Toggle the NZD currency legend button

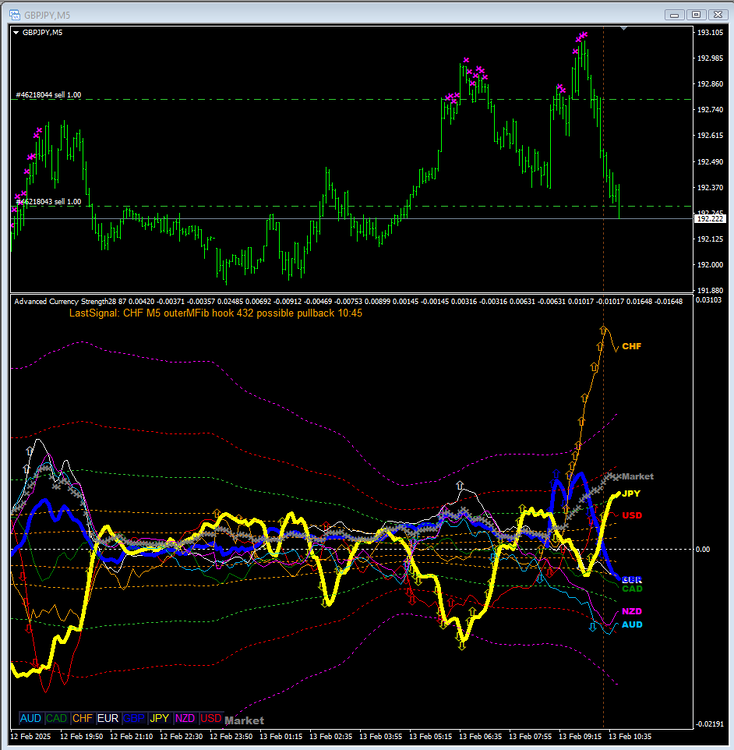click(185, 718)
